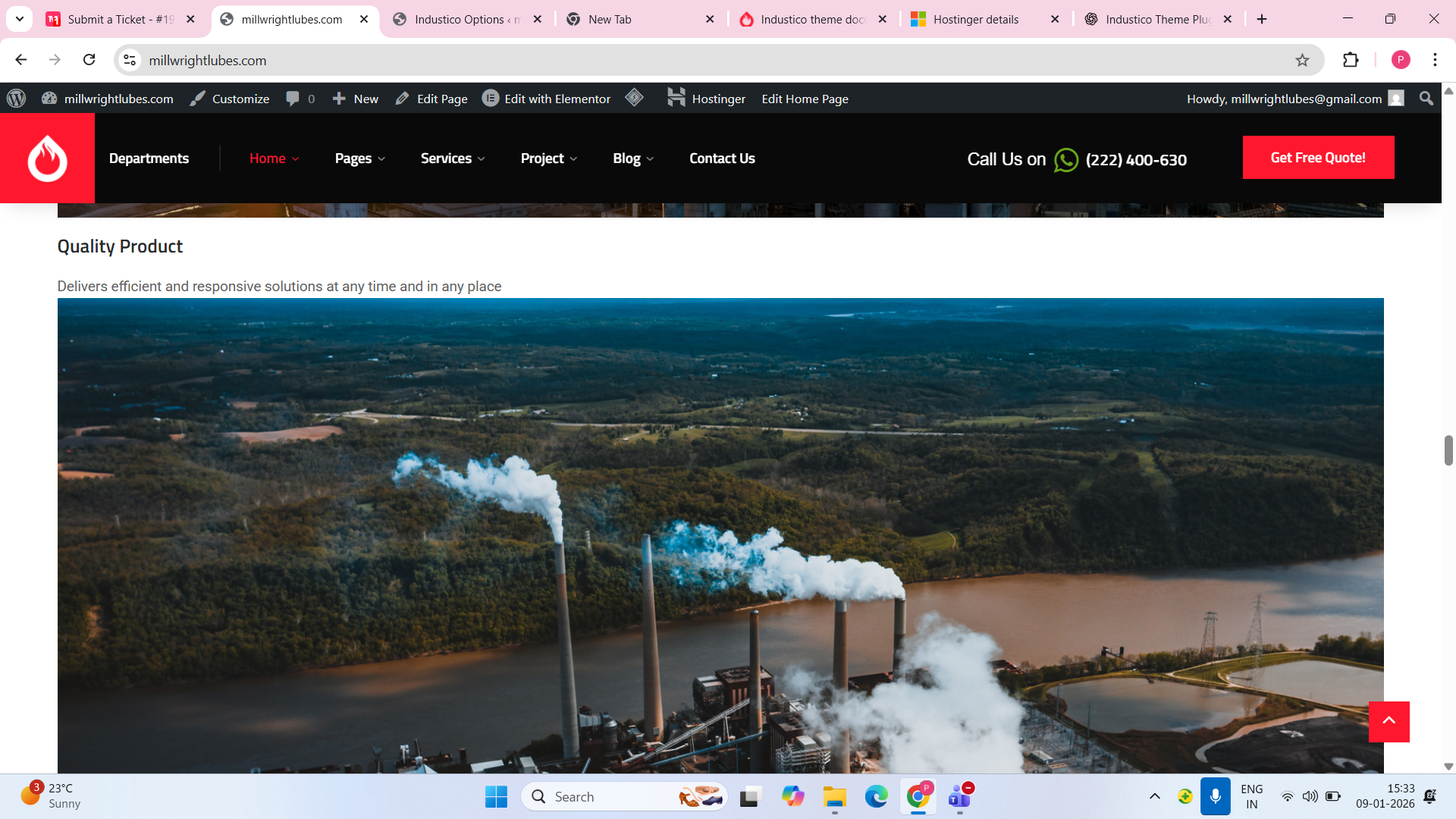Click the admin bar search magnifier
The image size is (1456, 819).
1426,99
